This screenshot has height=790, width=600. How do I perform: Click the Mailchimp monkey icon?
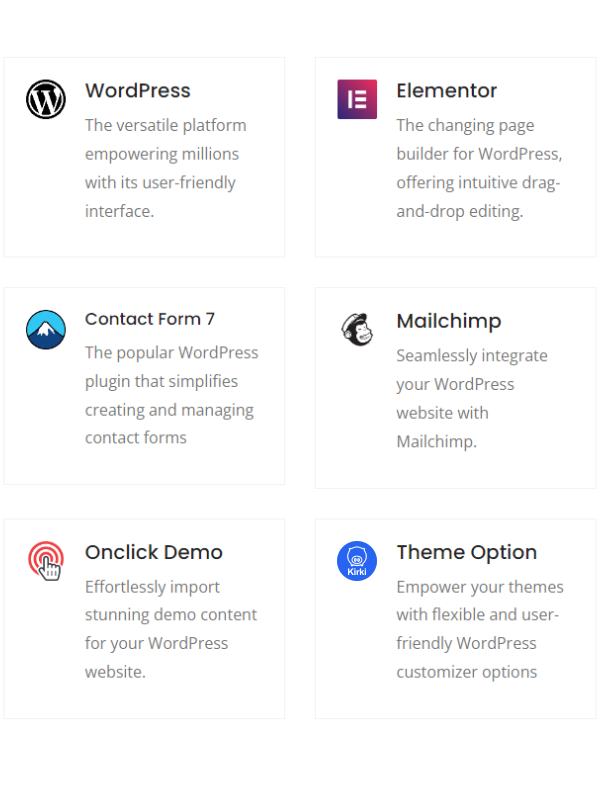coord(357,330)
